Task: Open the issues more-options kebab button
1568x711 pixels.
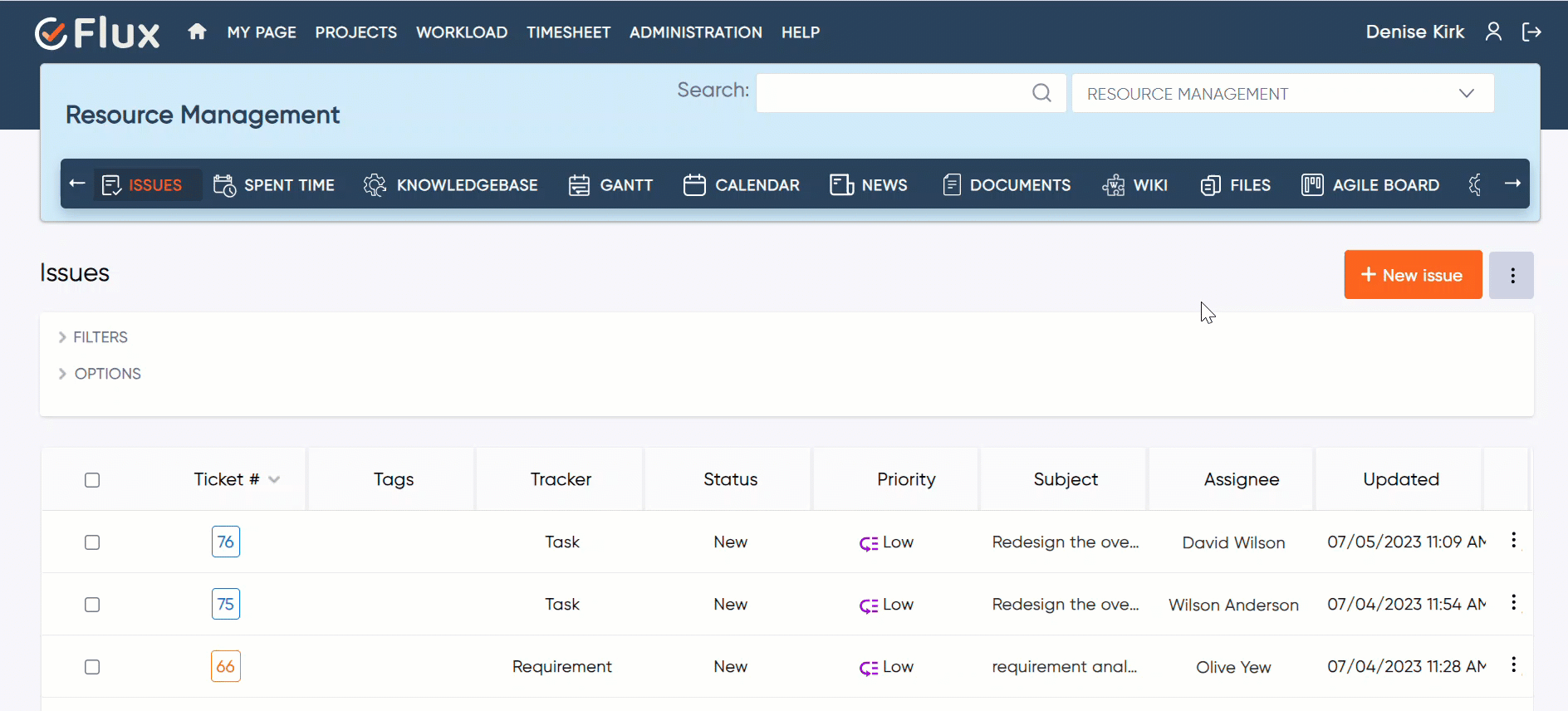Action: click(1512, 276)
